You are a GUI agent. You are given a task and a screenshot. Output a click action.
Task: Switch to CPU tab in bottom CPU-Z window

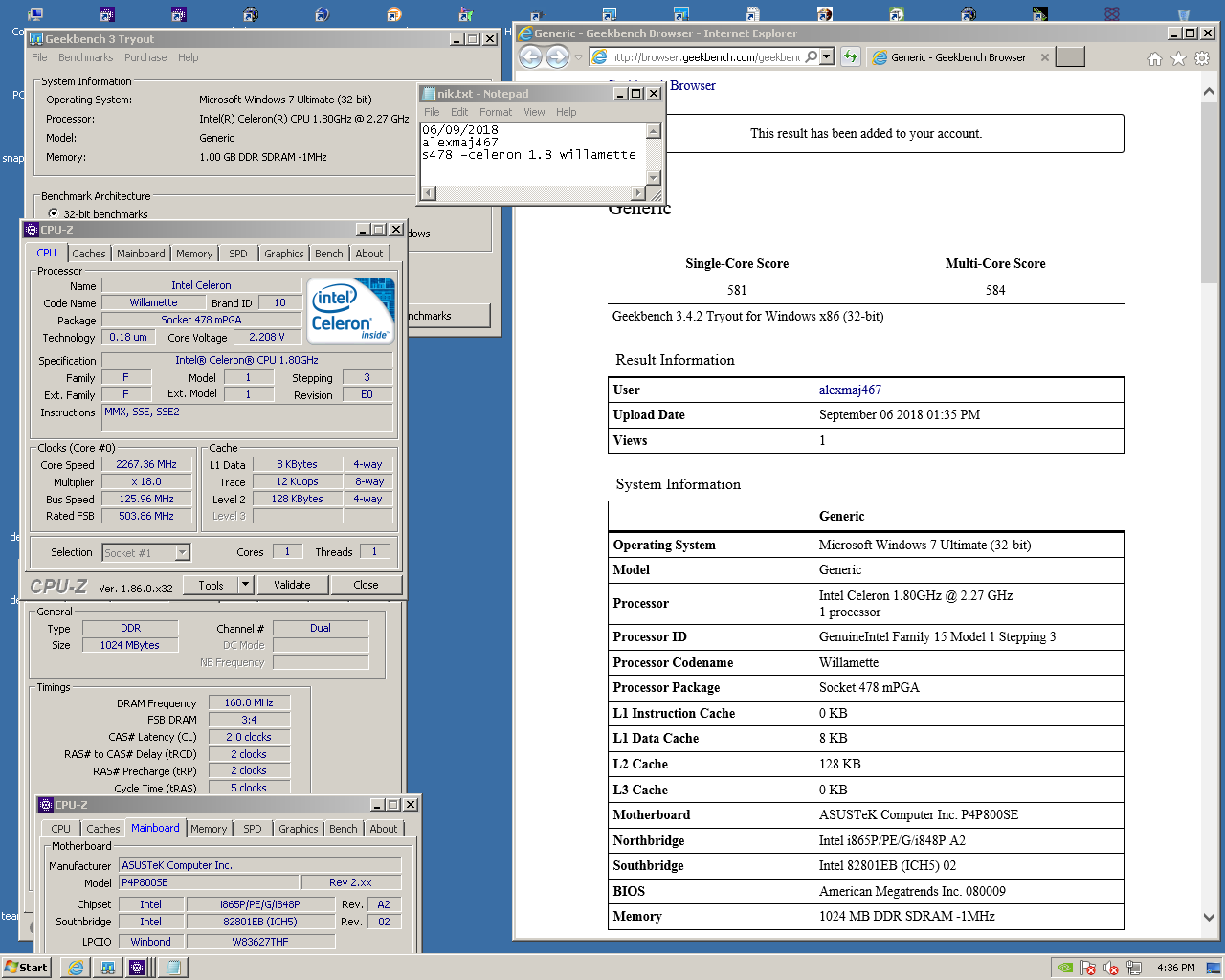(x=60, y=829)
